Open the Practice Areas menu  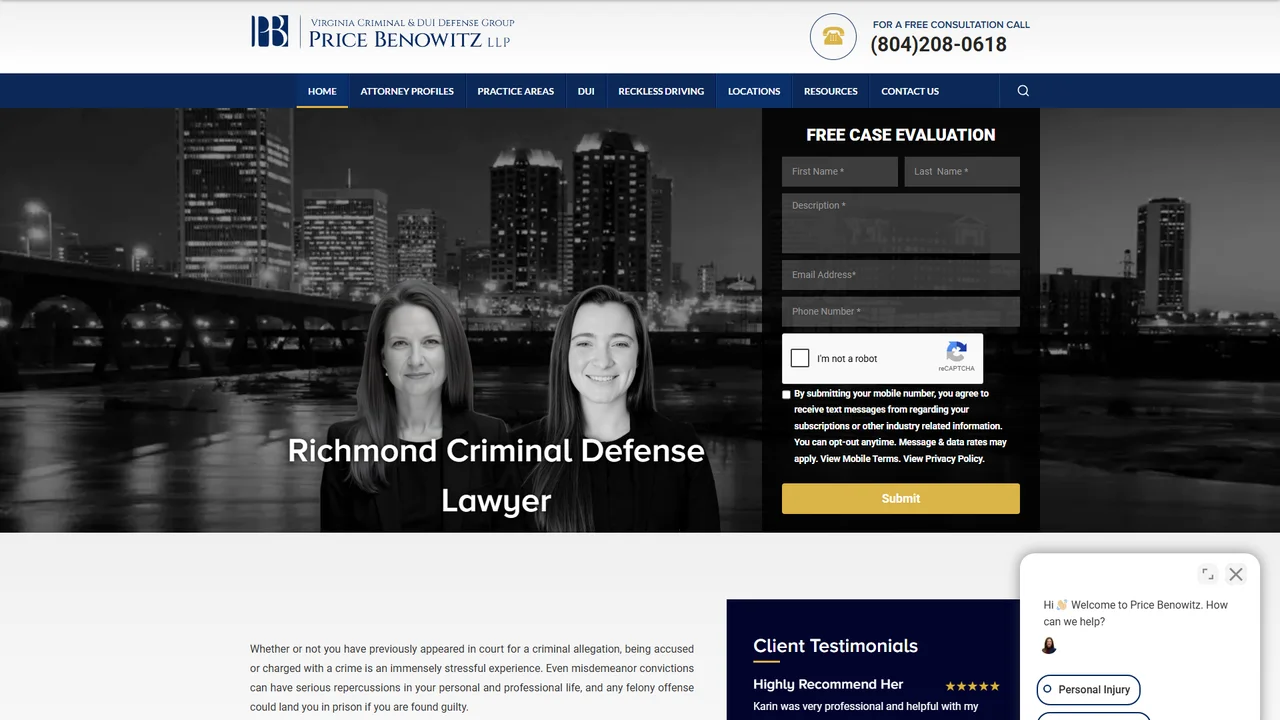coord(516,91)
